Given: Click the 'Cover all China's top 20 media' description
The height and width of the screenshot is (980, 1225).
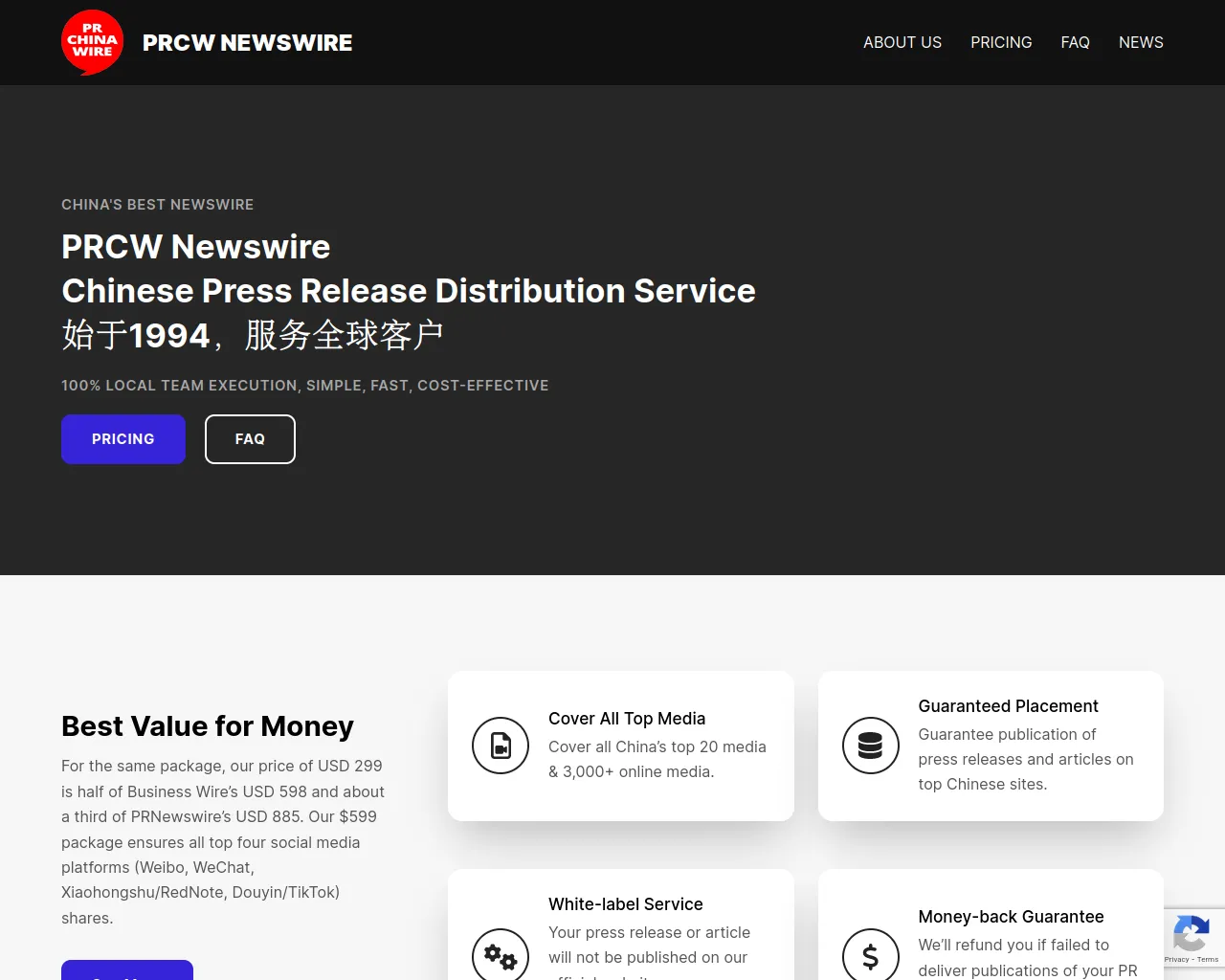Looking at the screenshot, I should pos(657,759).
